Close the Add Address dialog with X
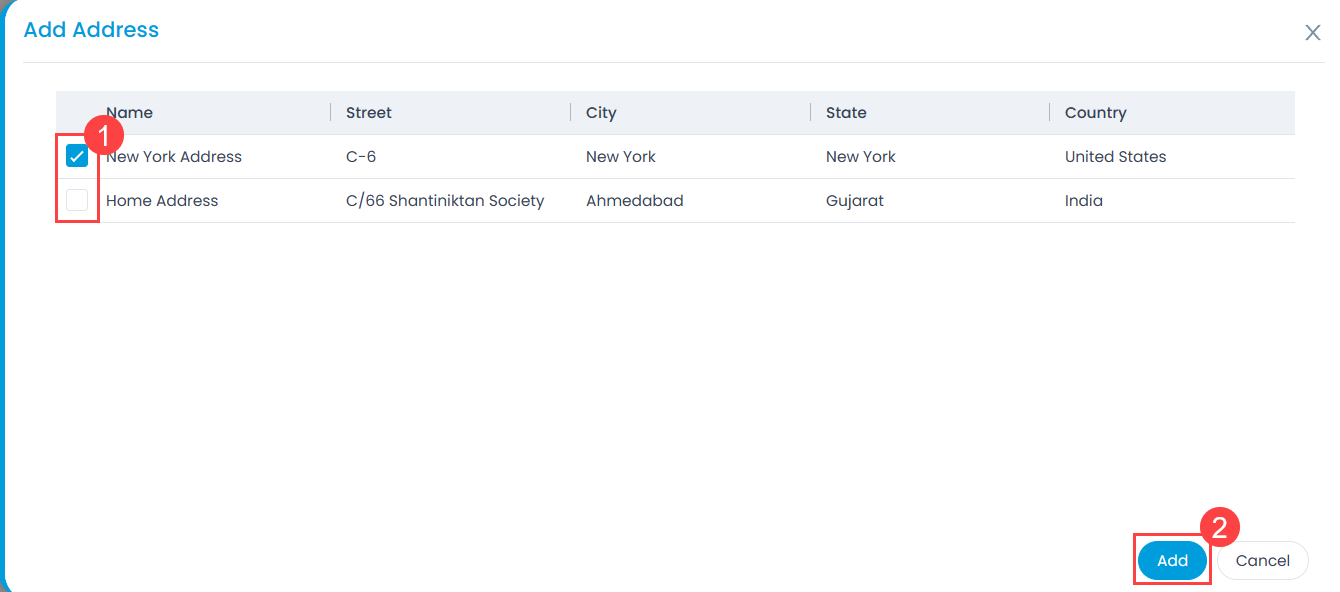The width and height of the screenshot is (1340, 592). pos(1313,33)
